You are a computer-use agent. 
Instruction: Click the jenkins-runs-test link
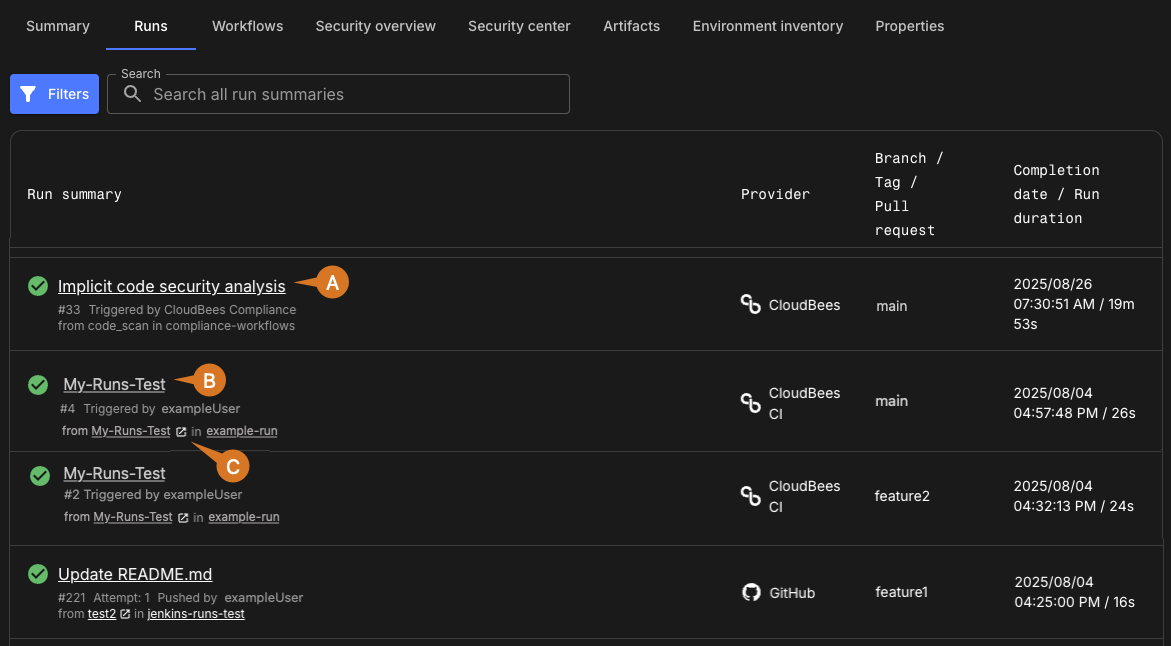pos(196,614)
